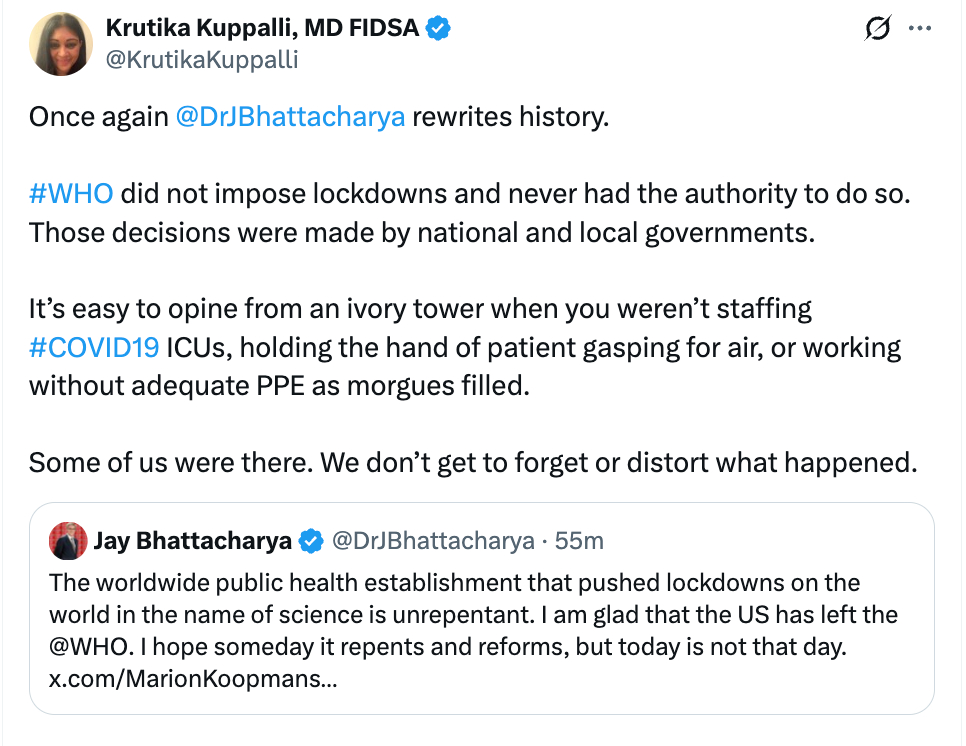Open the three-dot more options menu
The height and width of the screenshot is (746, 966).
coord(919,30)
